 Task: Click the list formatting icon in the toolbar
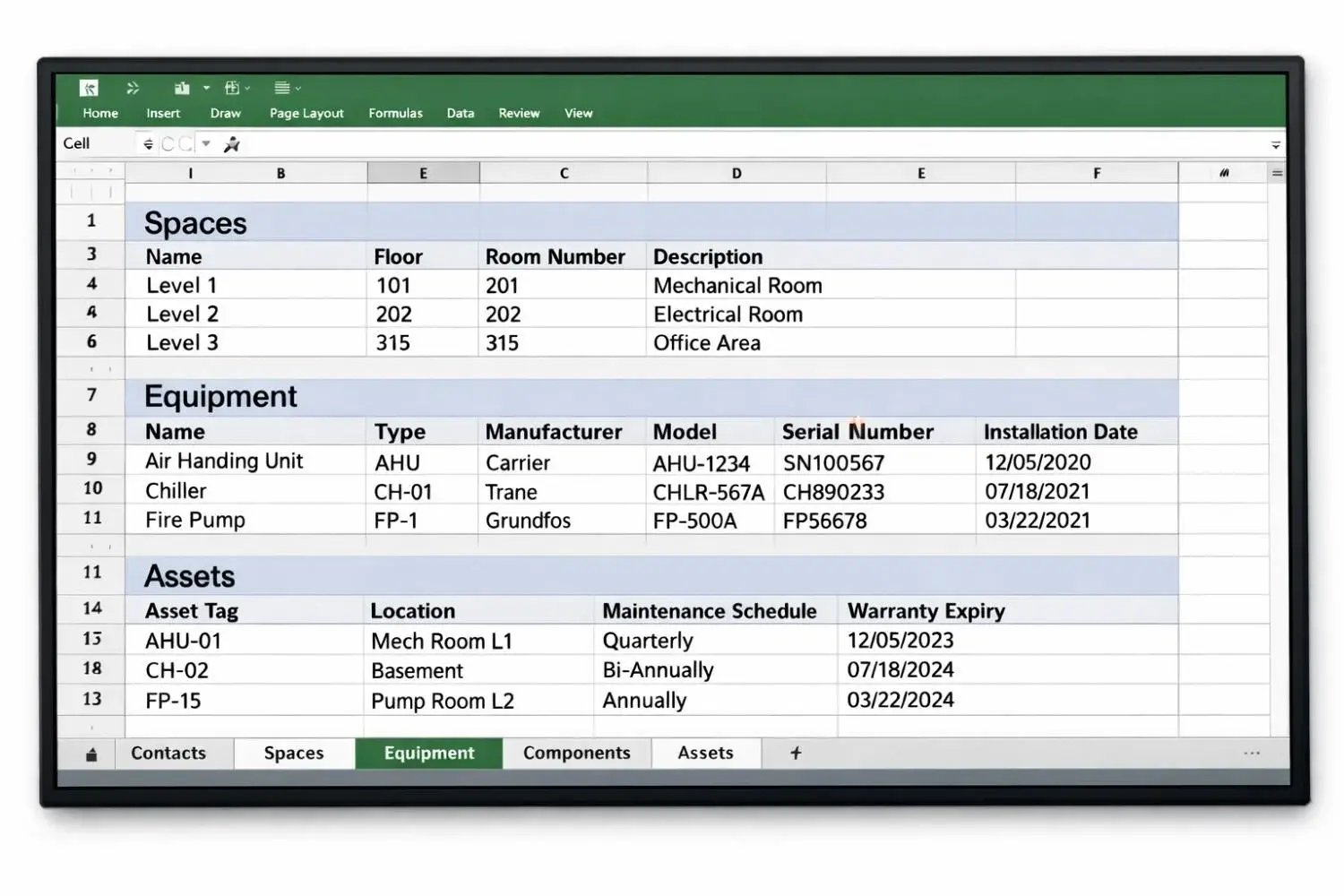tap(282, 88)
